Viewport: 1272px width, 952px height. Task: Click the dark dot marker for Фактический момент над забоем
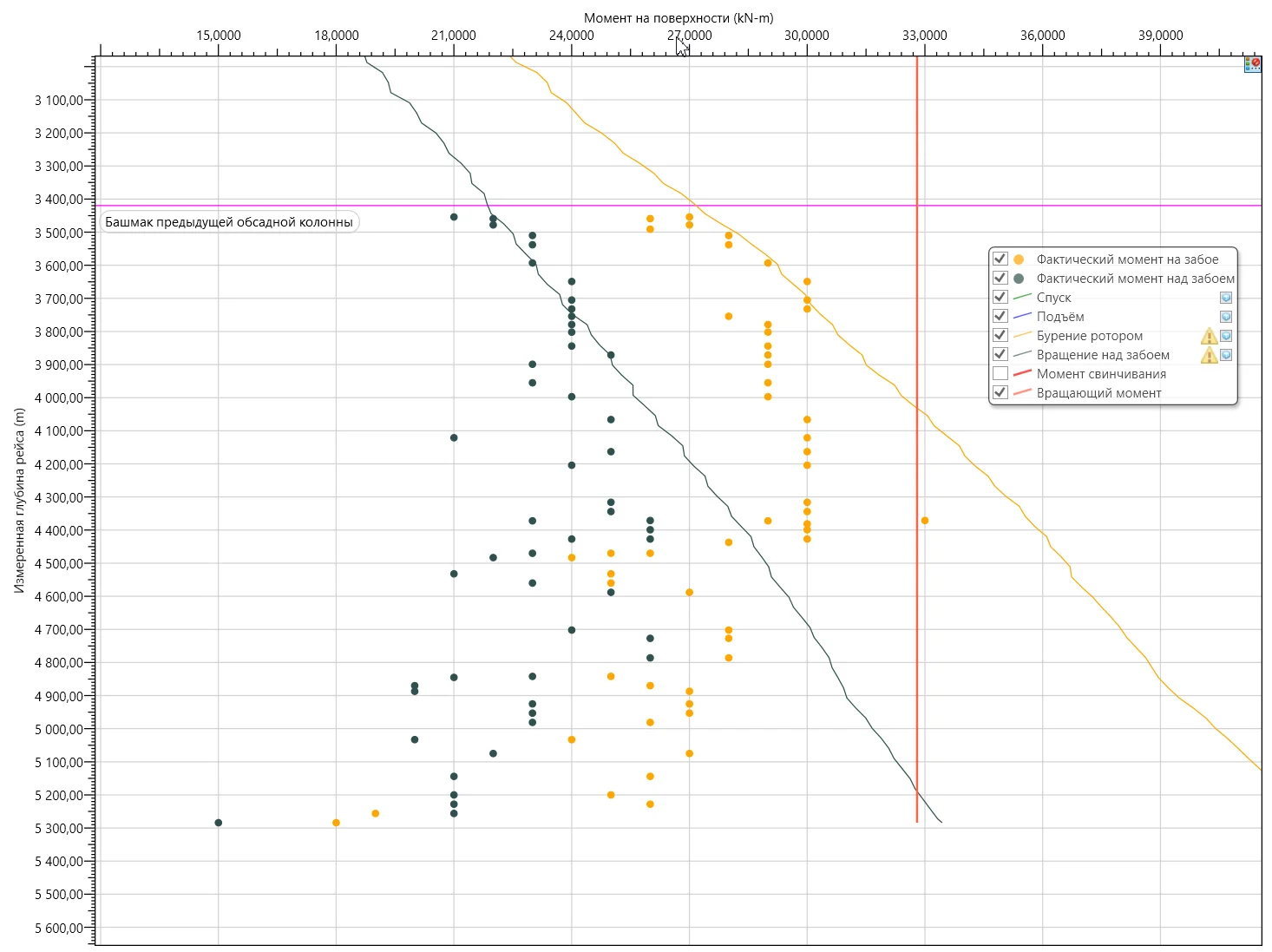point(1019,279)
